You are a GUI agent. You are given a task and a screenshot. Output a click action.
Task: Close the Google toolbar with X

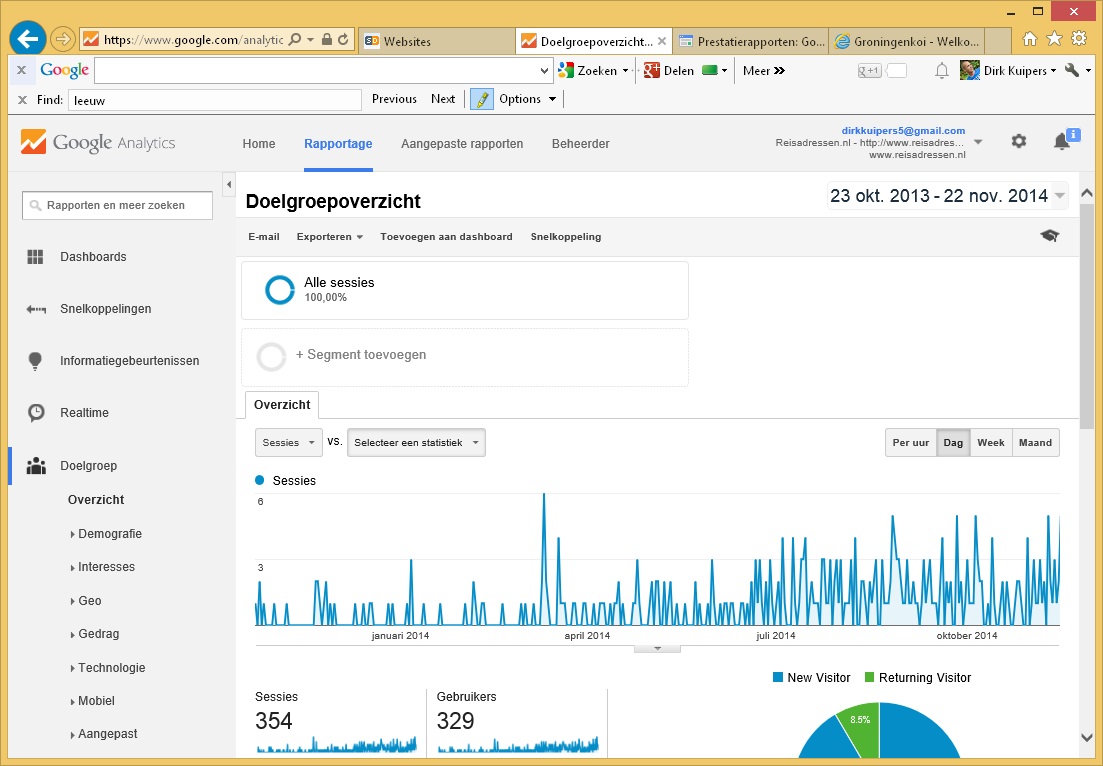[x=21, y=70]
